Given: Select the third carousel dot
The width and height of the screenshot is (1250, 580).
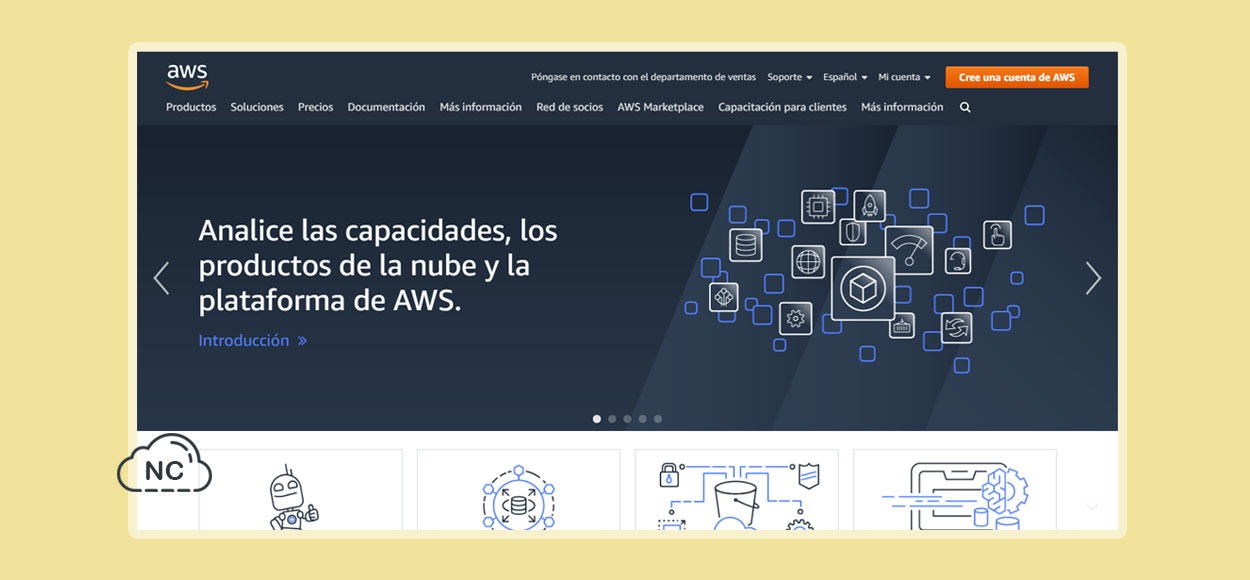Looking at the screenshot, I should (x=627, y=419).
